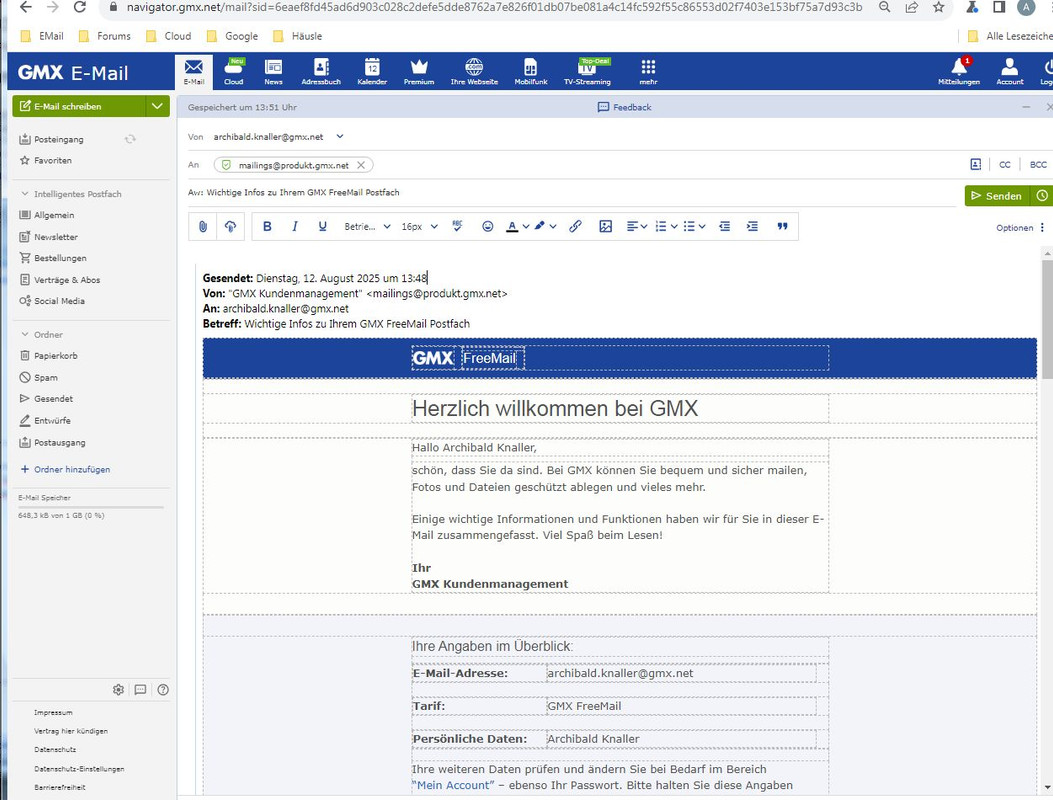
Task: Open the Adressbuch tab
Action: click(x=321, y=71)
